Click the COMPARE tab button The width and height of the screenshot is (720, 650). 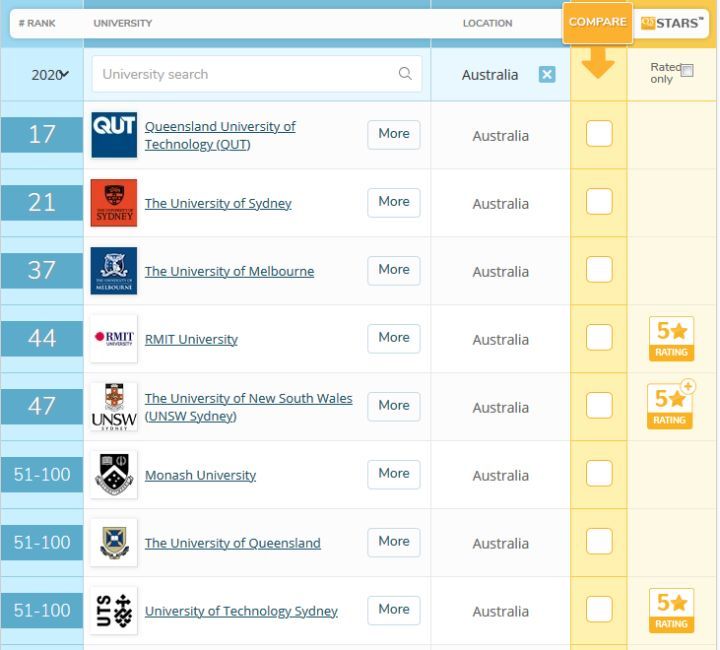pyautogui.click(x=597, y=22)
